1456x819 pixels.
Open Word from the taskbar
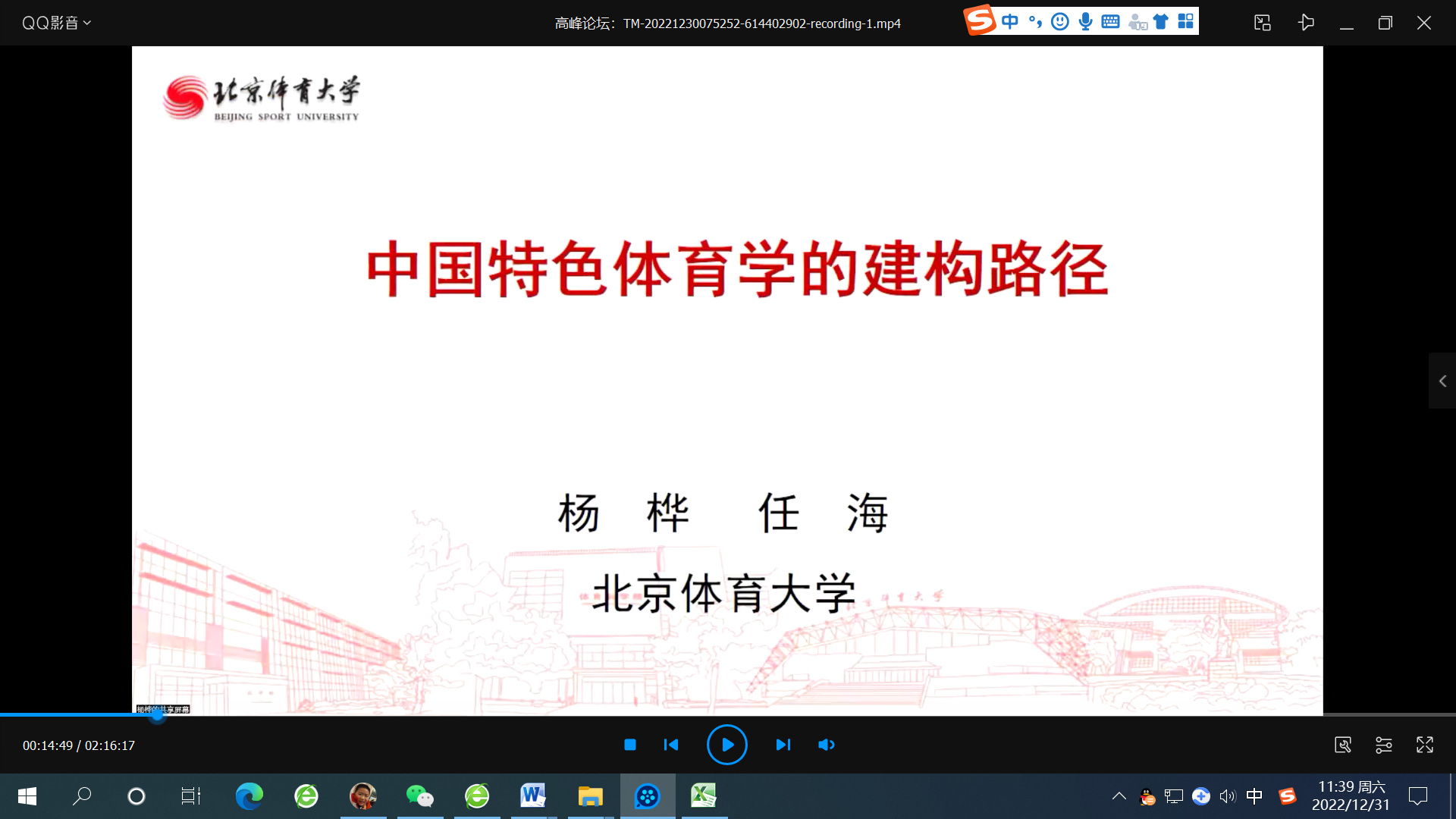tap(532, 796)
